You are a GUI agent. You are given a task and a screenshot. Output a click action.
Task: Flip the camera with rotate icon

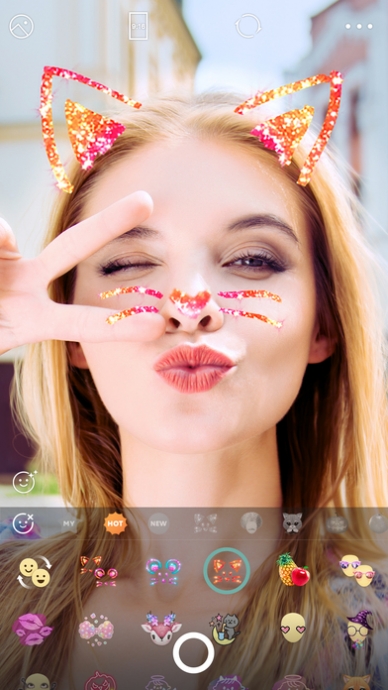pos(248,26)
